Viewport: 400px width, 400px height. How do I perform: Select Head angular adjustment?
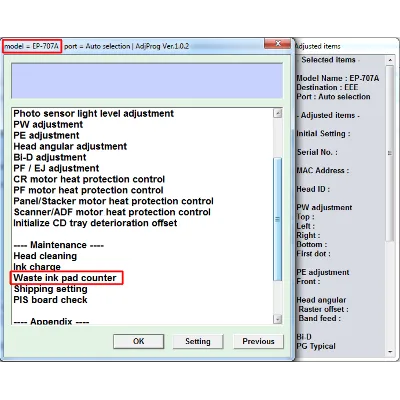[x=70, y=146]
